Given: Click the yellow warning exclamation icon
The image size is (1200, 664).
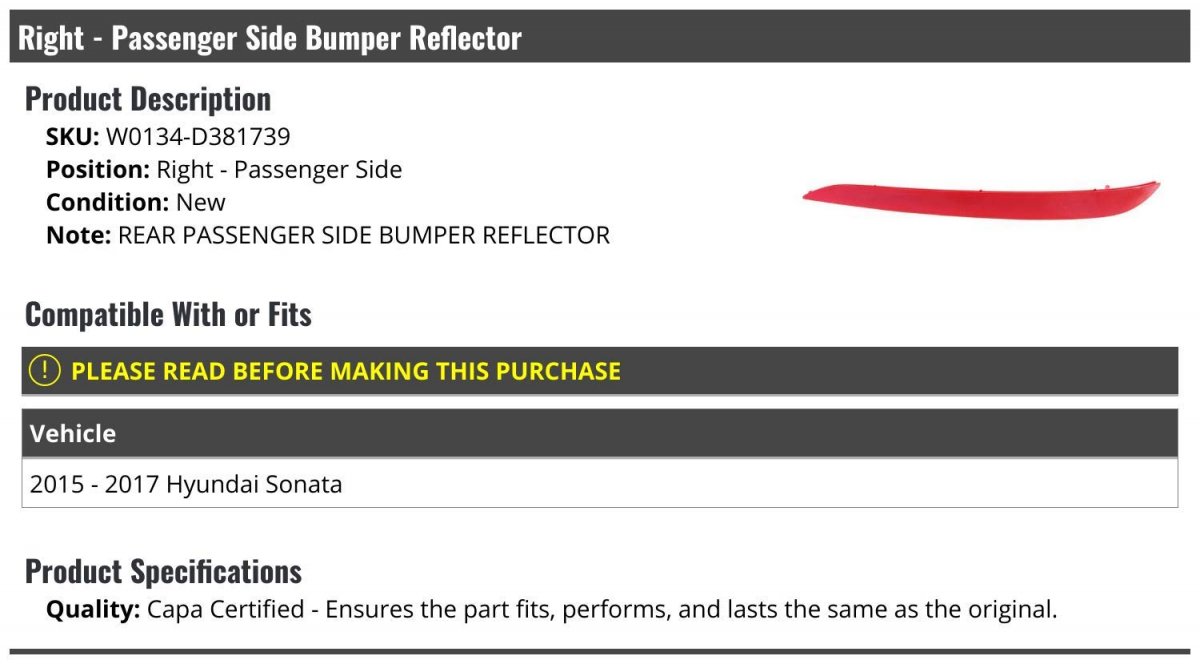Looking at the screenshot, I should (x=45, y=371).
